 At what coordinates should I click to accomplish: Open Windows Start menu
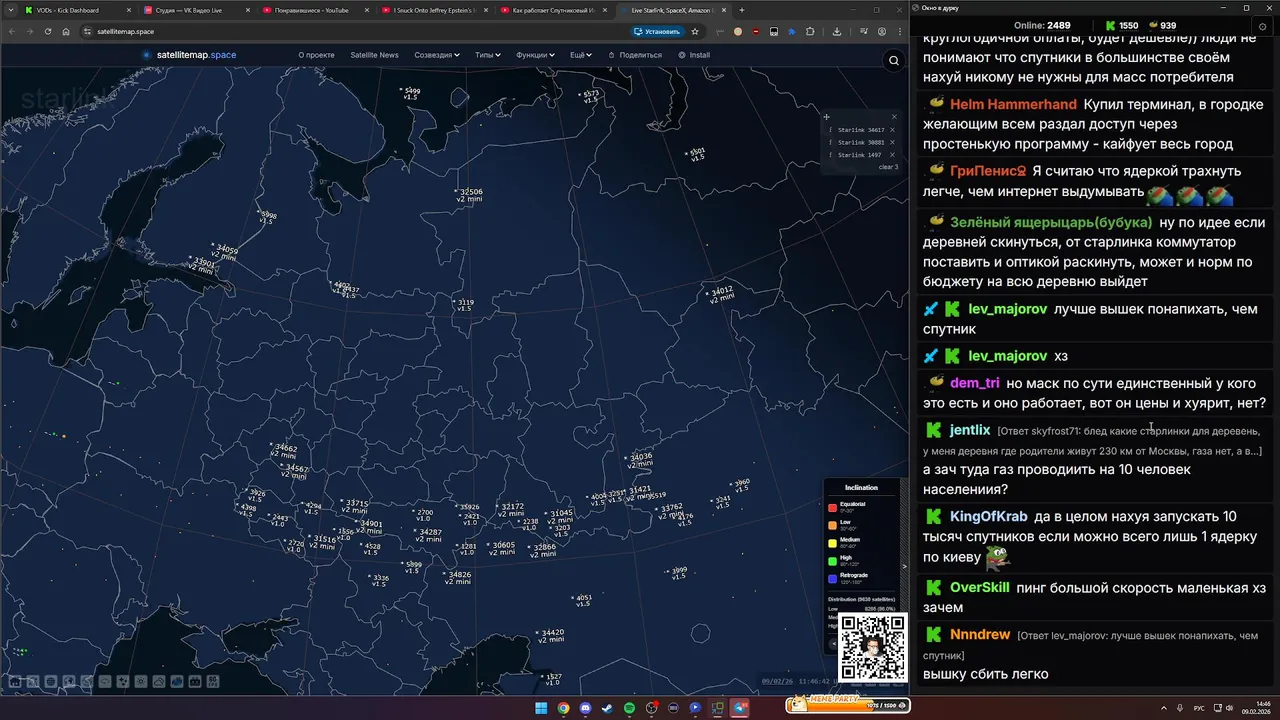click(x=541, y=708)
